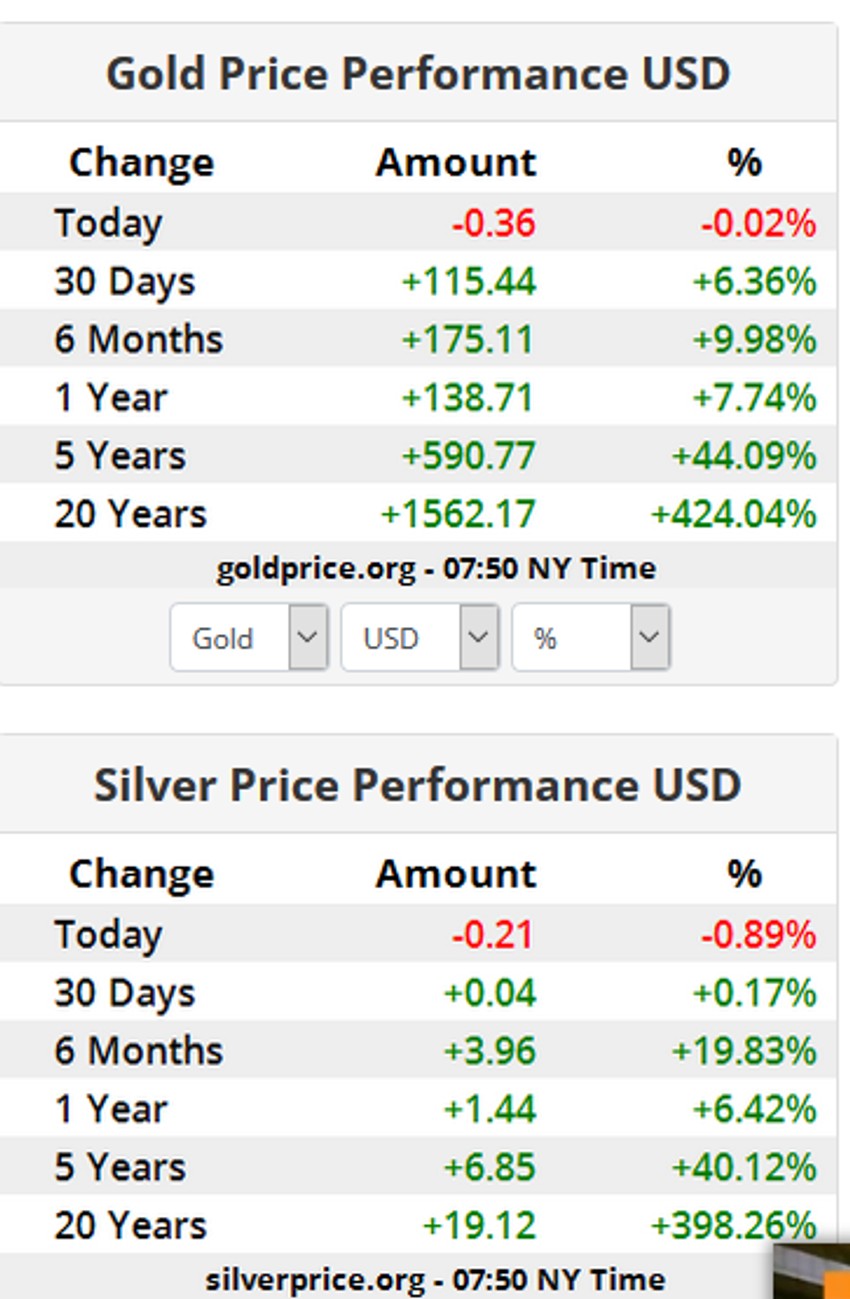Click the silver 20 Years amount +19.12
The image size is (850, 1299).
coord(479,1225)
